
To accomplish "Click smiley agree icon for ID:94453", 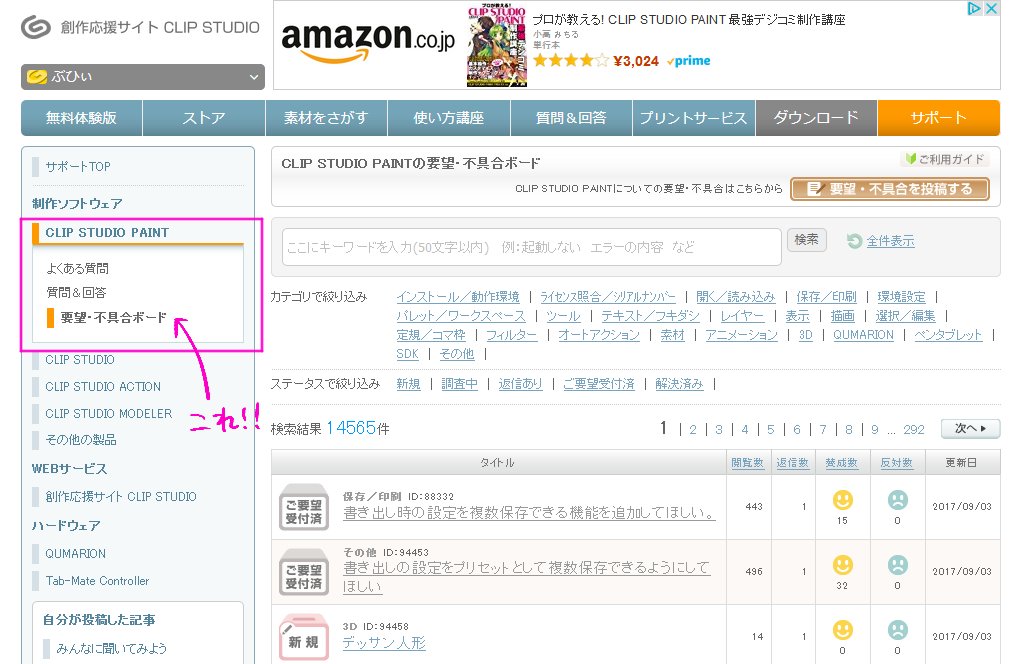I will [x=843, y=565].
